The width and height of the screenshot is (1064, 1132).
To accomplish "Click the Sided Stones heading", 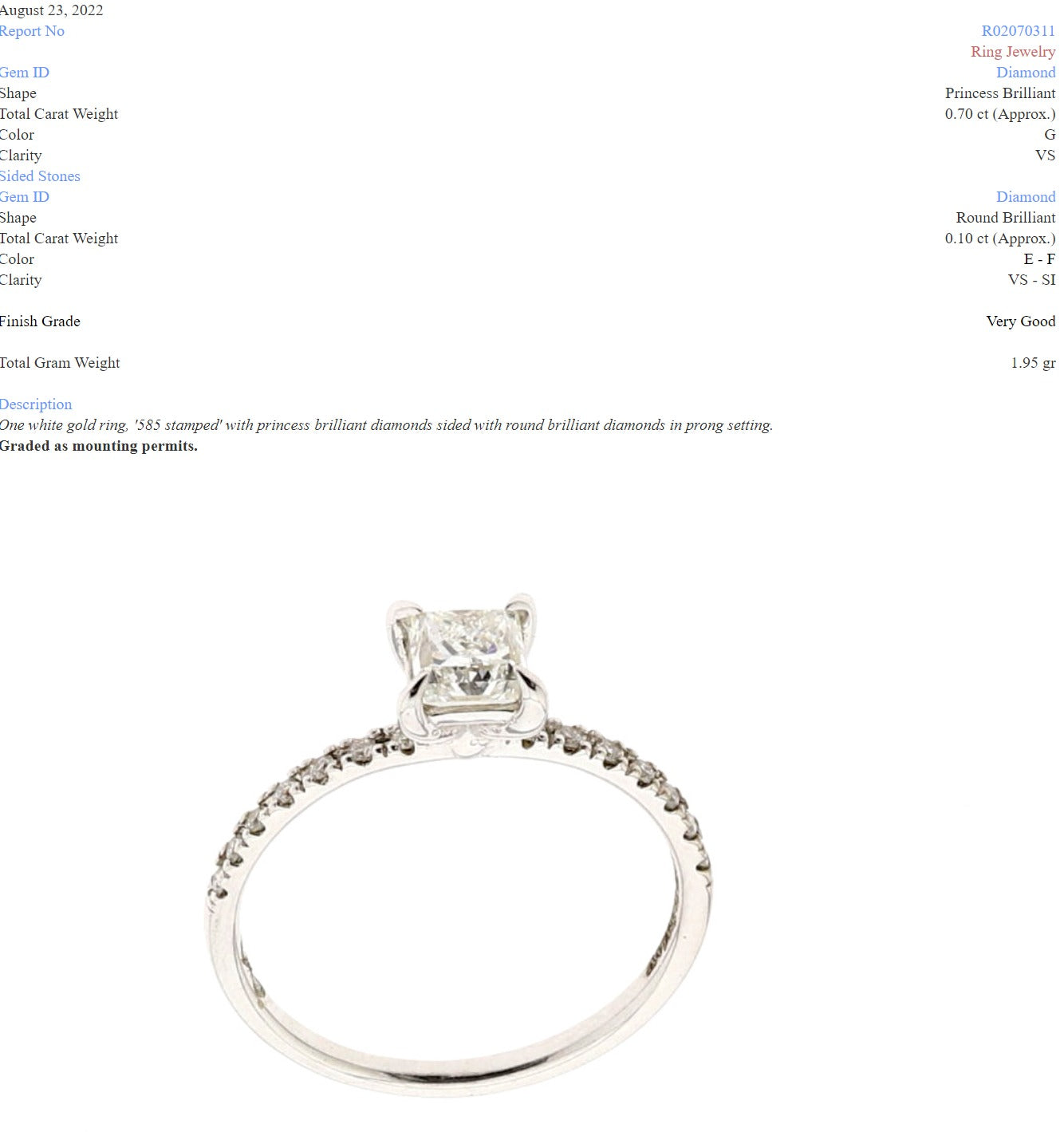I will click(x=40, y=176).
